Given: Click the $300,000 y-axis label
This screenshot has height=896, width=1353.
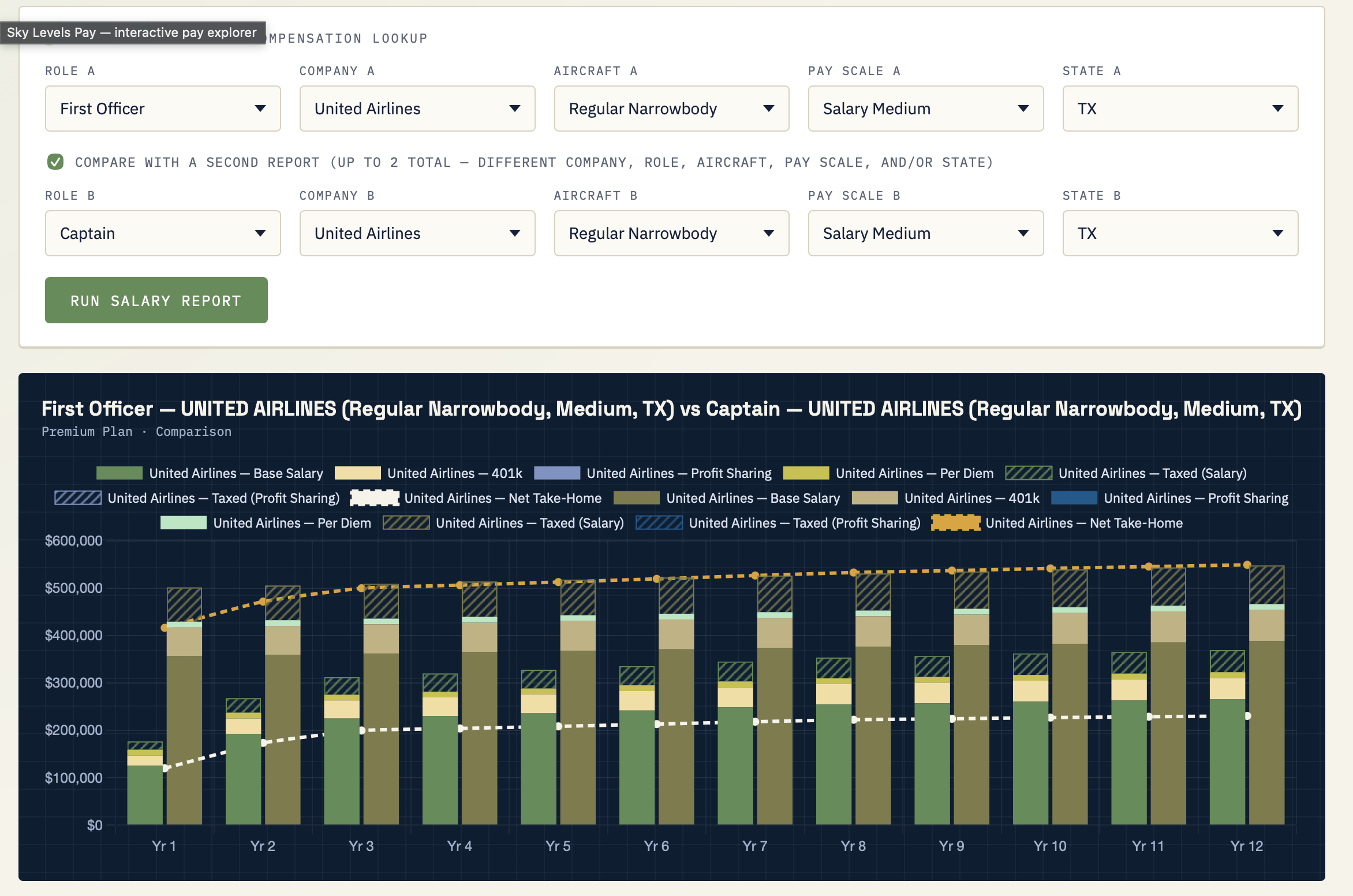Looking at the screenshot, I should pos(74,683).
